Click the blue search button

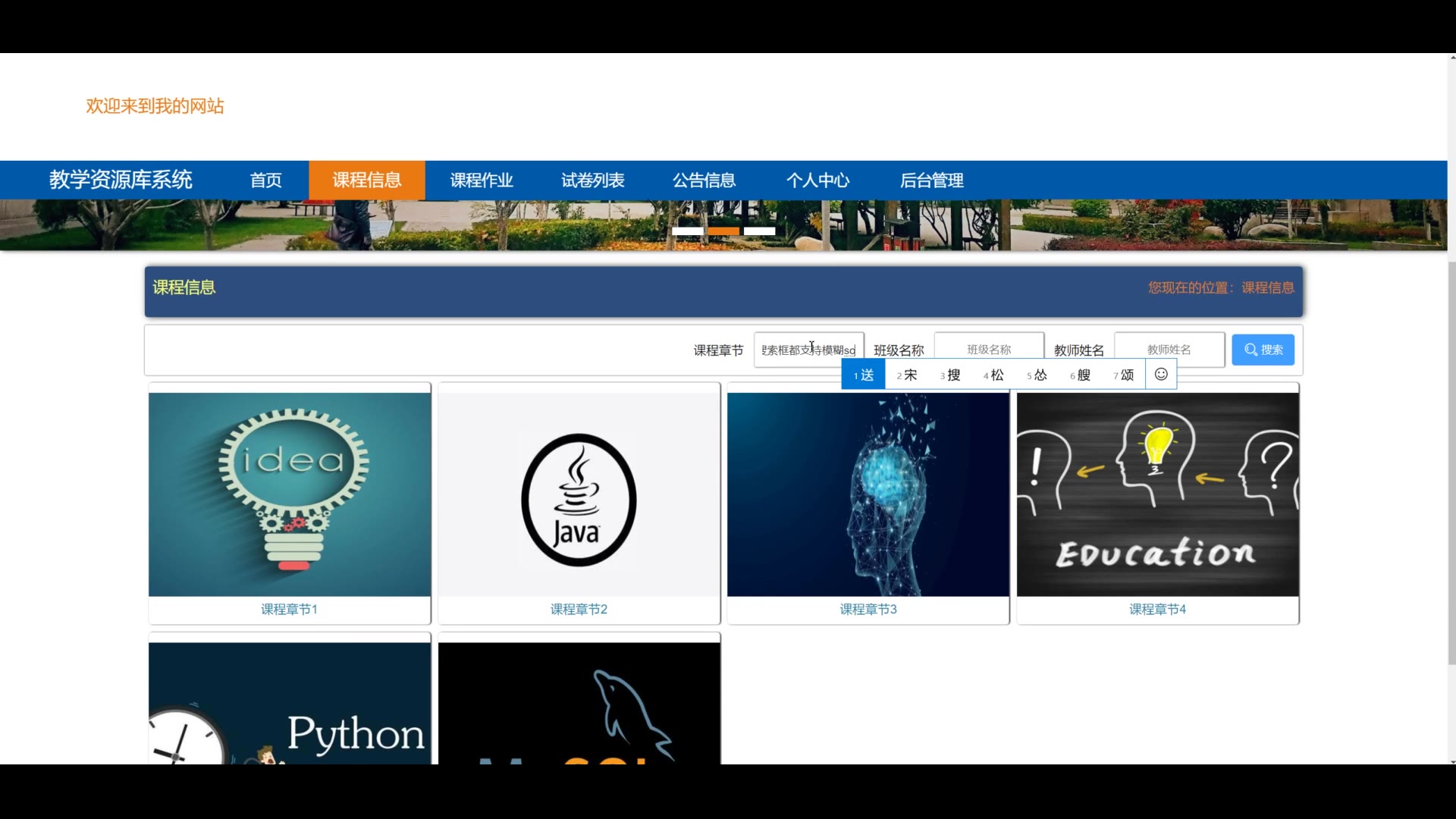pos(1263,350)
